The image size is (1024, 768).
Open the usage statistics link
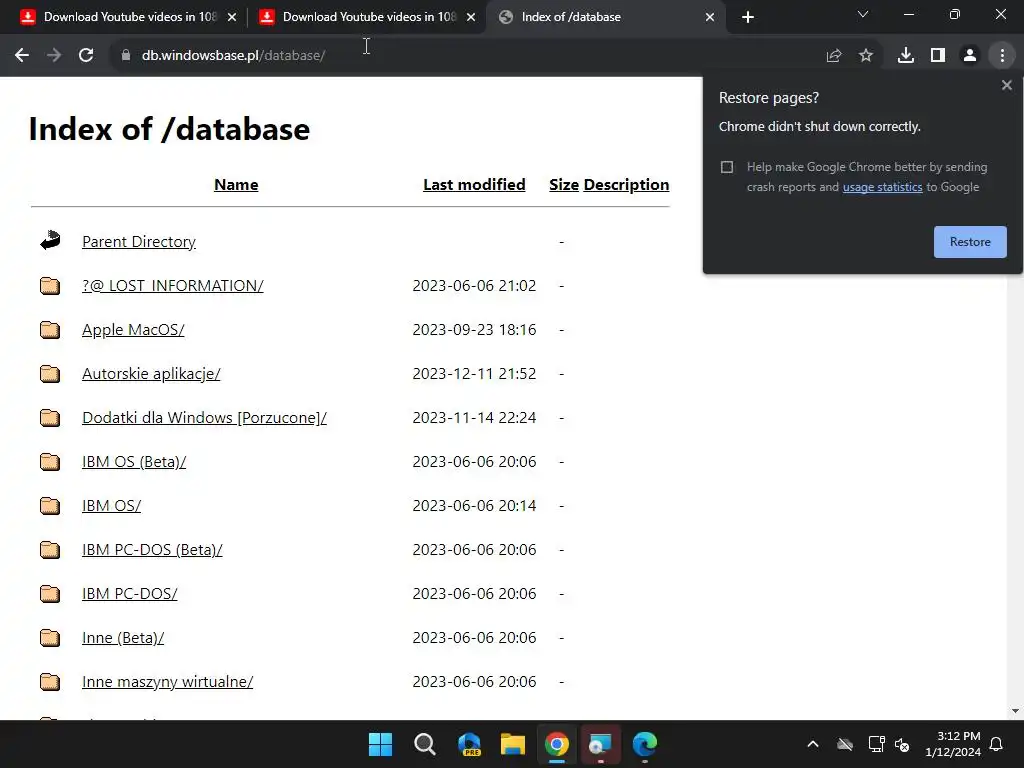click(x=882, y=187)
